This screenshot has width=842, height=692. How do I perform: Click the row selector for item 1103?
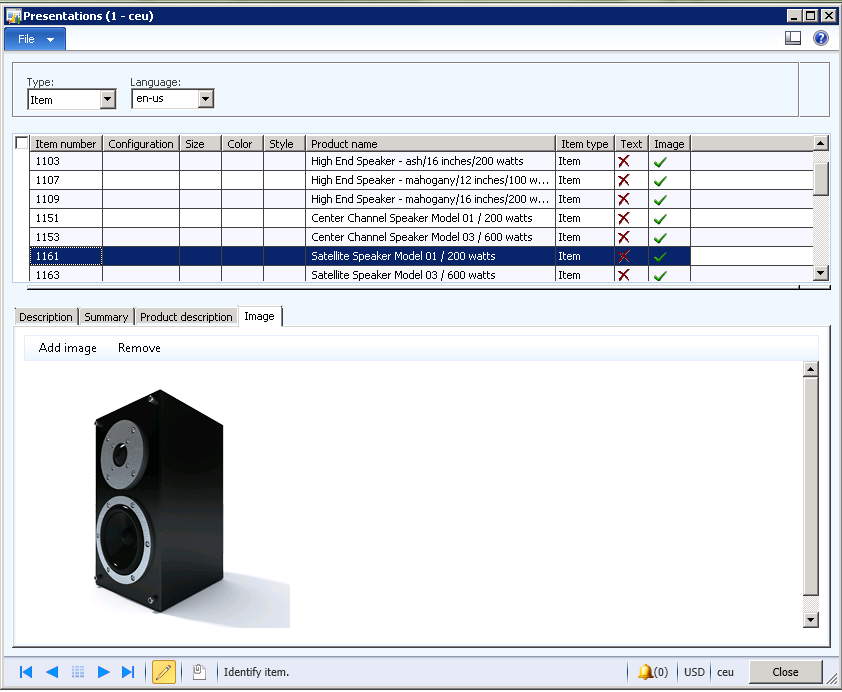22,161
